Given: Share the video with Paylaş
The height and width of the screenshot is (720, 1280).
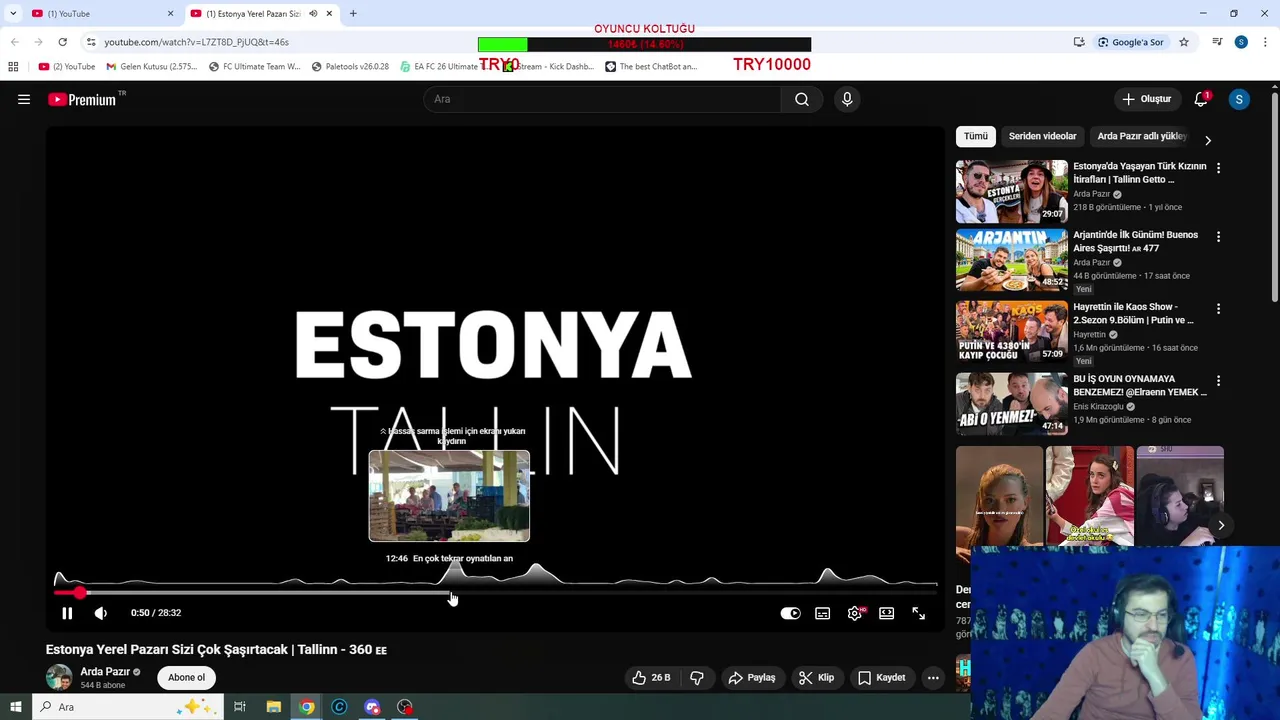Looking at the screenshot, I should [752, 677].
